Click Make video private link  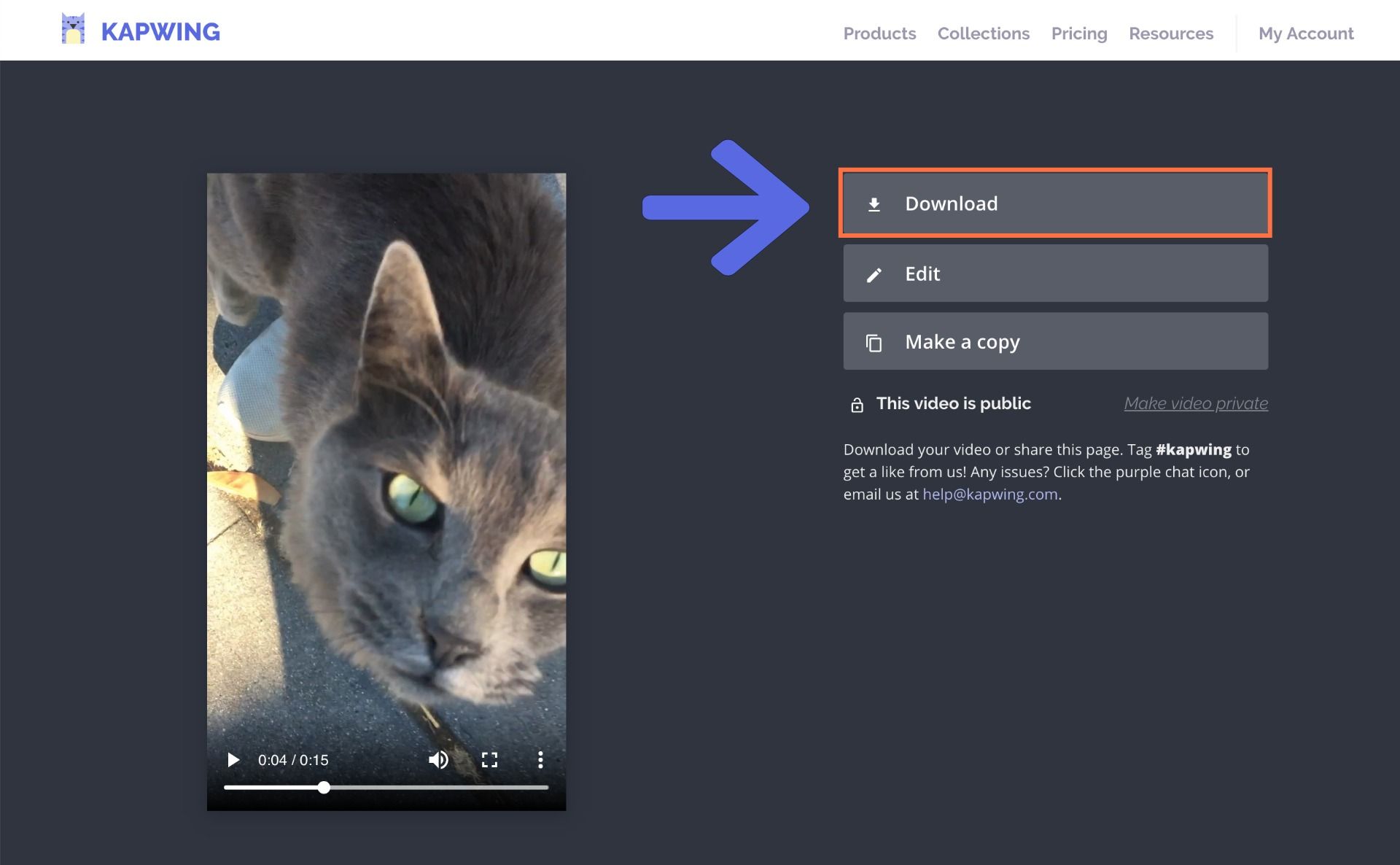pos(1195,403)
